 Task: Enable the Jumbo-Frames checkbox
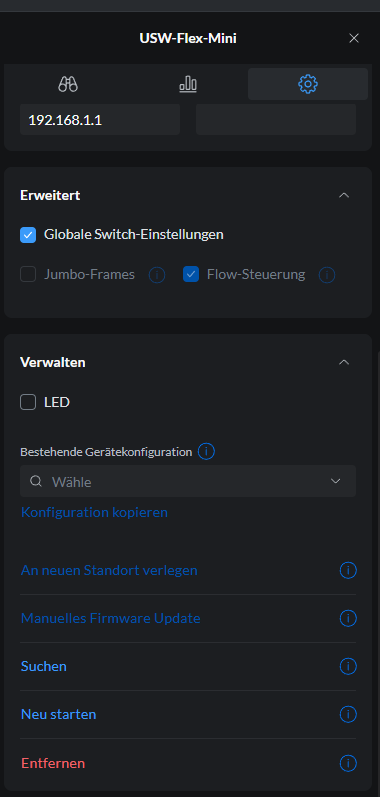pyautogui.click(x=28, y=275)
